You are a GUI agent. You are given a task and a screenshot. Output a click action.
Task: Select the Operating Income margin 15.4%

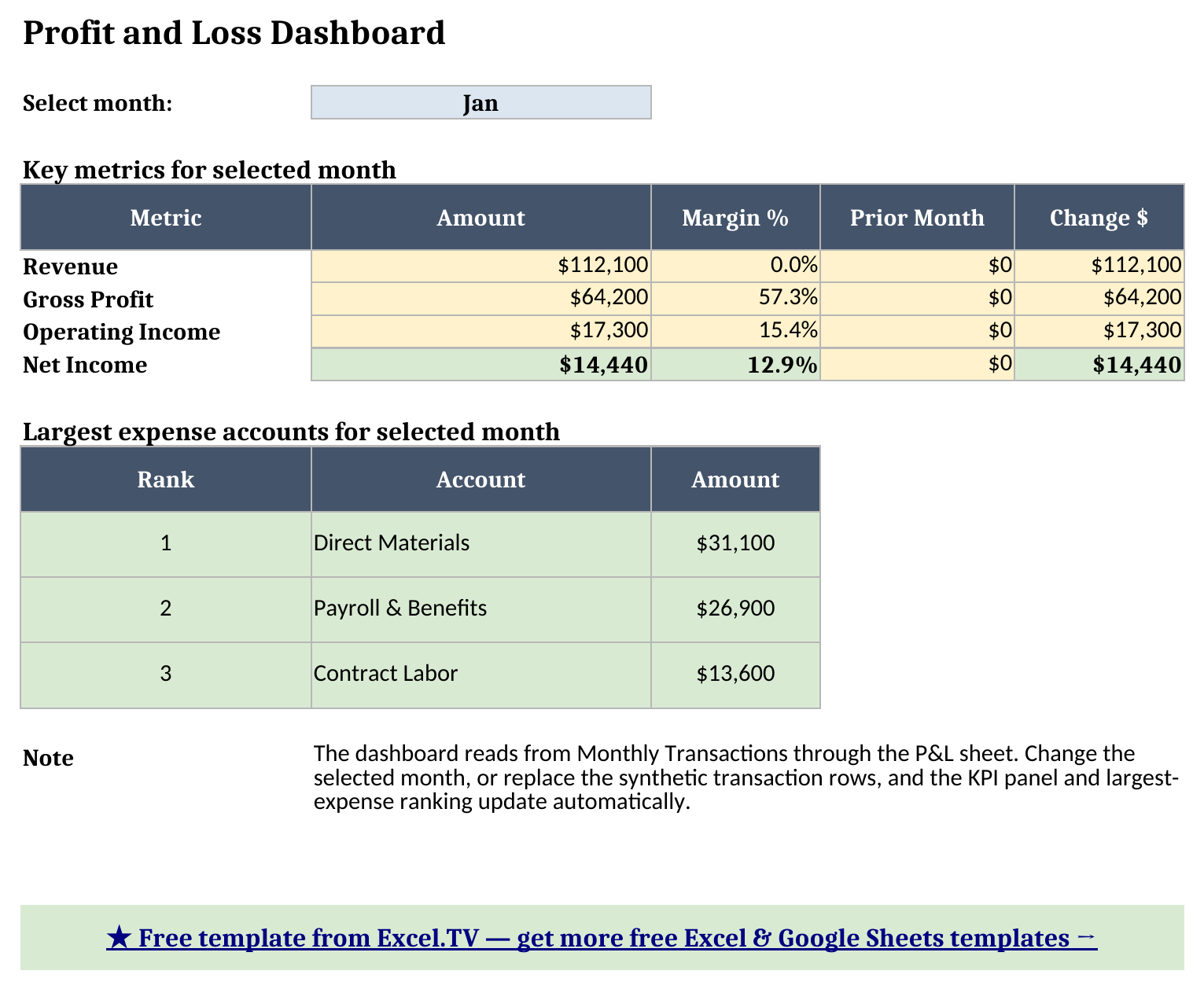tap(735, 331)
